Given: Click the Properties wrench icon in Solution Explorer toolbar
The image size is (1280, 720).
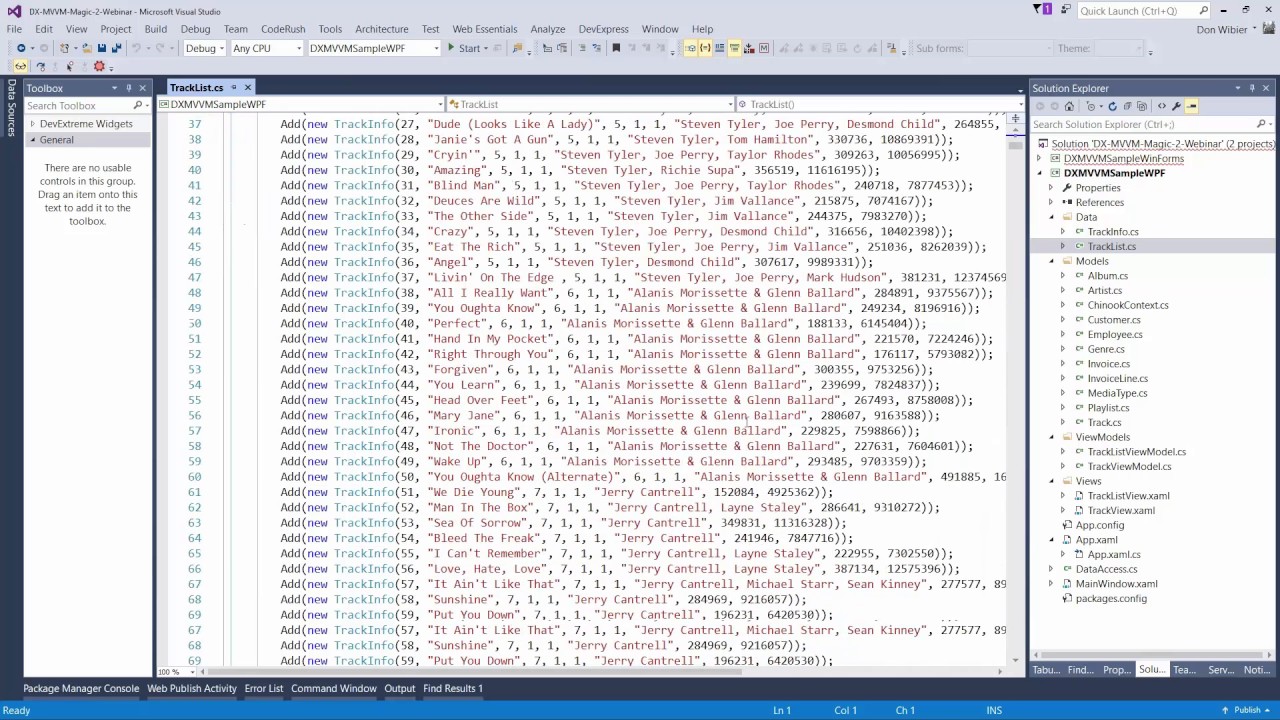Looking at the screenshot, I should pos(1176,106).
